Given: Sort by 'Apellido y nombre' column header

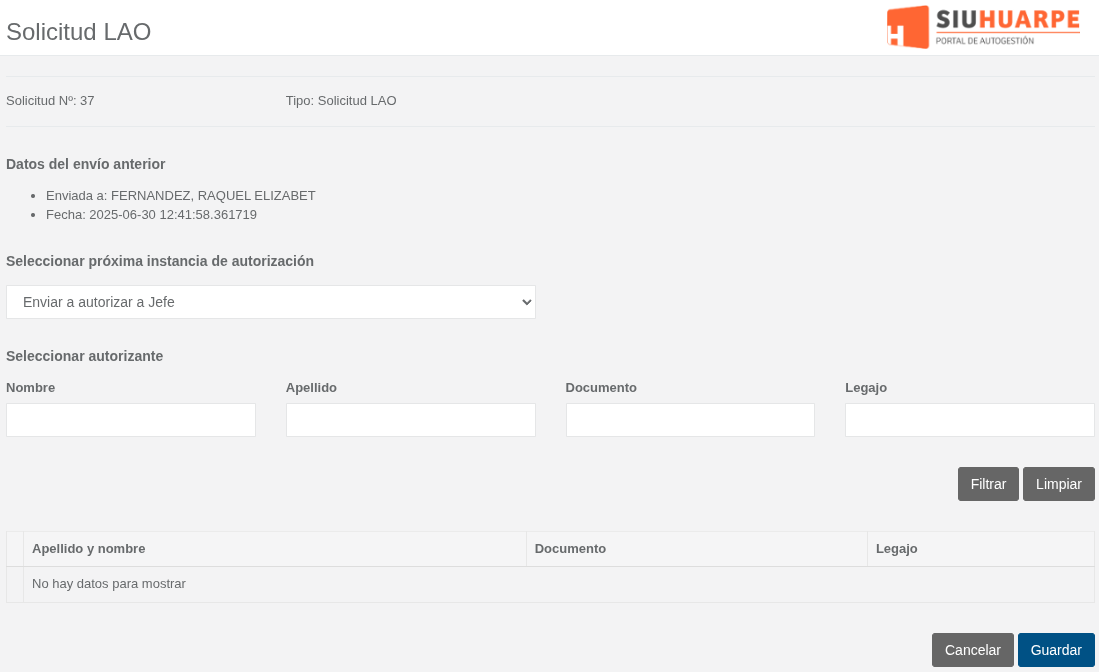Looking at the screenshot, I should point(89,549).
